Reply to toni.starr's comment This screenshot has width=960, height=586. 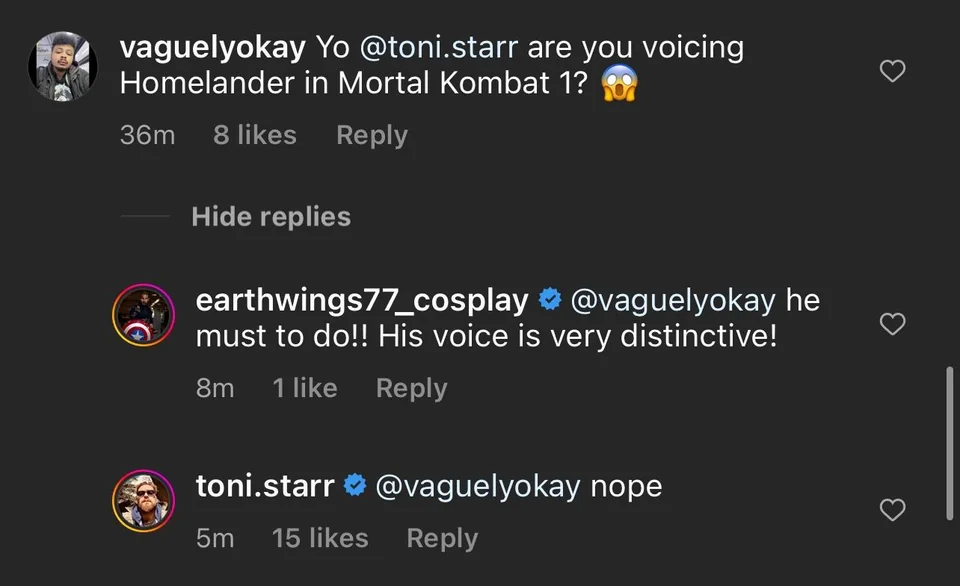click(441, 538)
